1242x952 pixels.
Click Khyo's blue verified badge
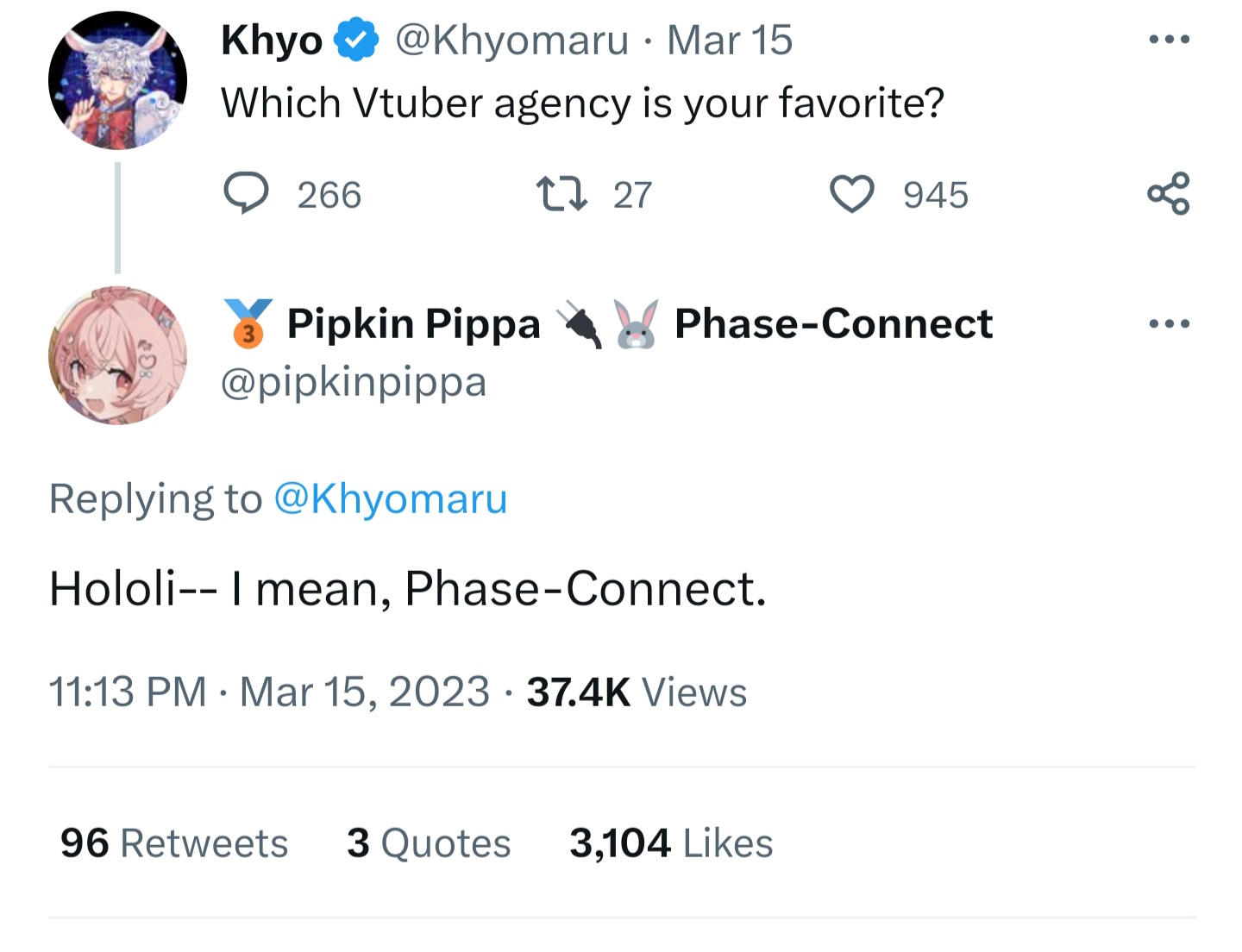point(356,41)
